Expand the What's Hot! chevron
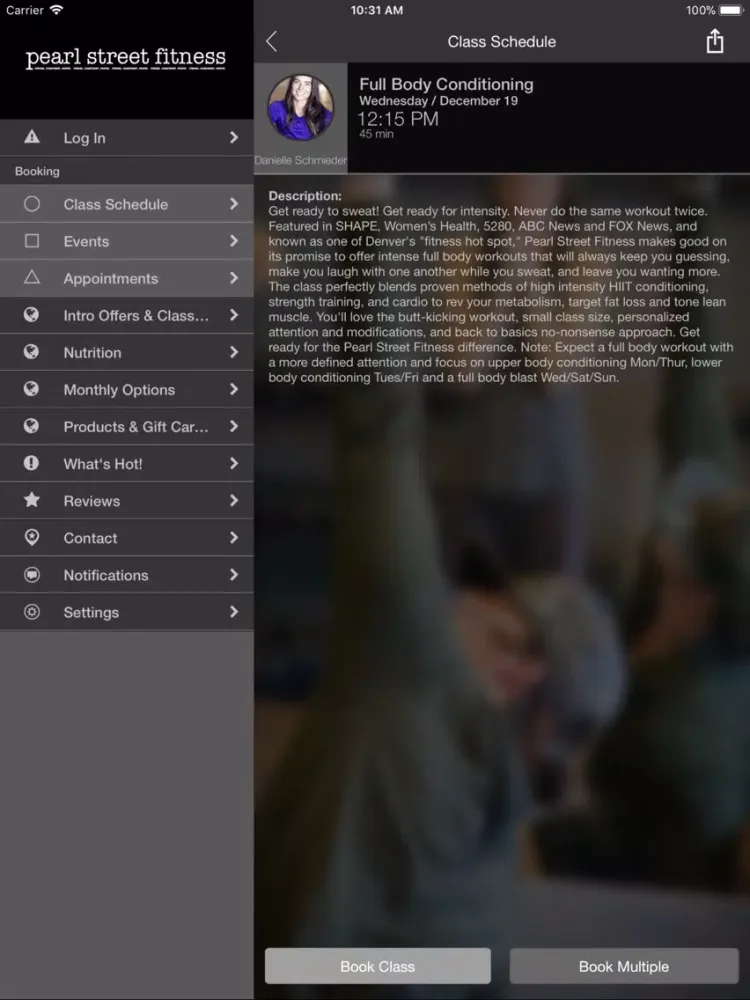 click(x=234, y=463)
